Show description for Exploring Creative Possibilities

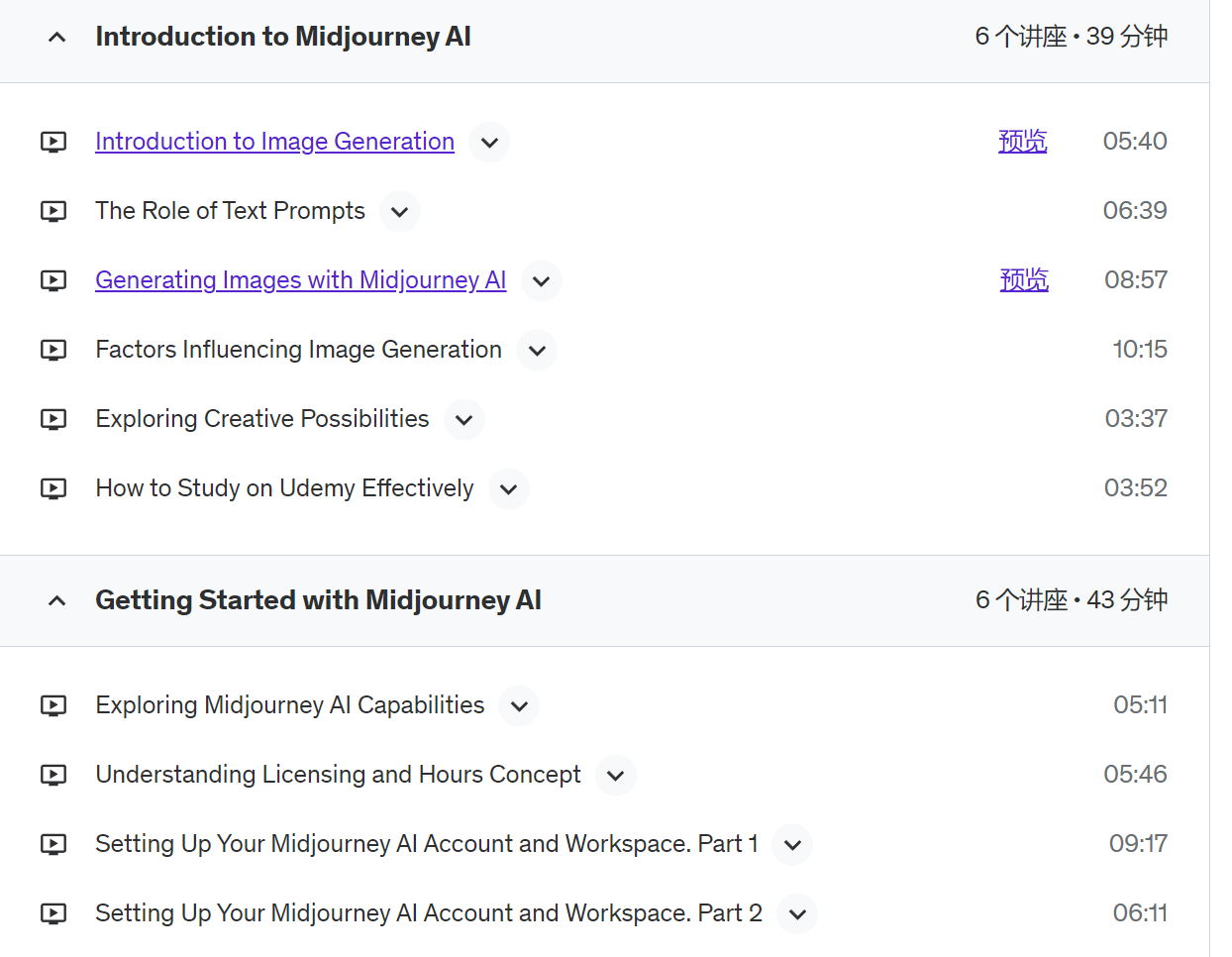(x=464, y=420)
